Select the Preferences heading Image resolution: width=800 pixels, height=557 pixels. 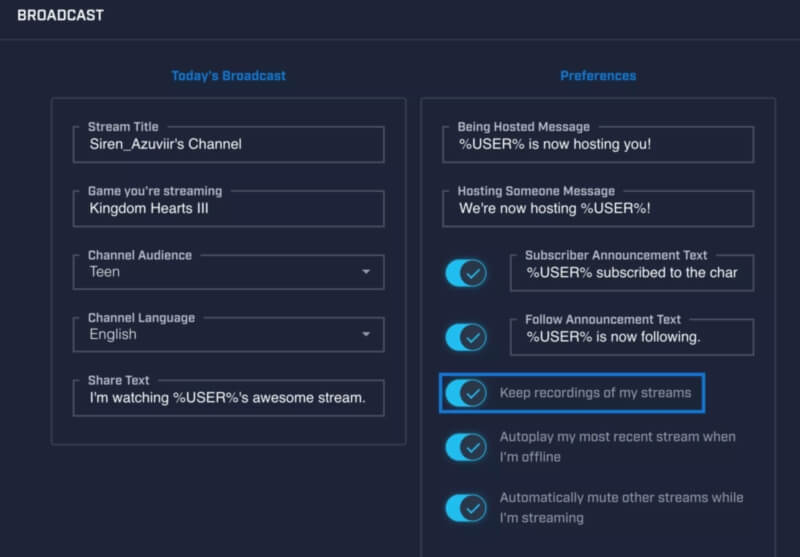click(x=598, y=76)
